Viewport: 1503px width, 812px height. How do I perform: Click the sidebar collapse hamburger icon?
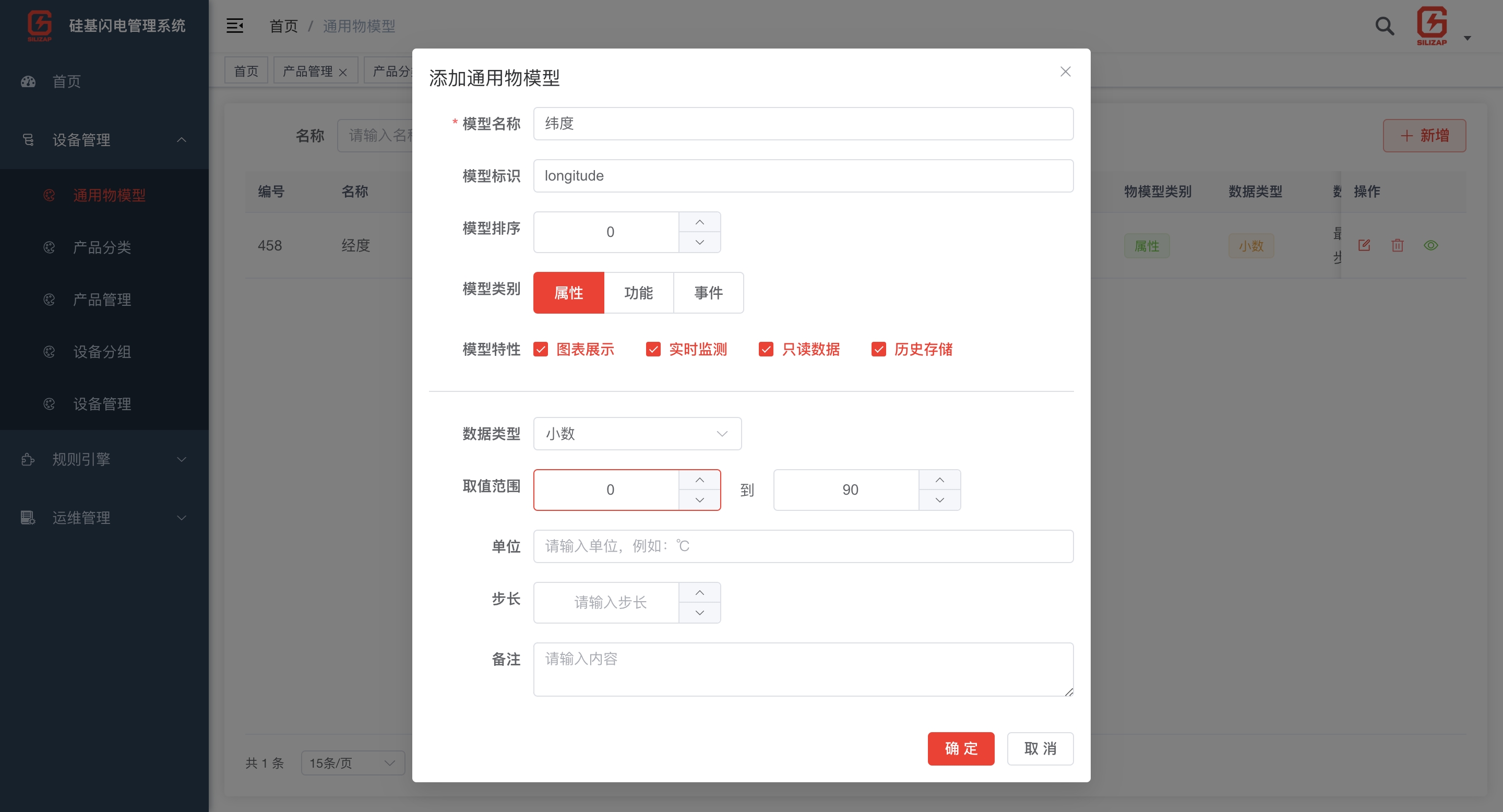234,26
